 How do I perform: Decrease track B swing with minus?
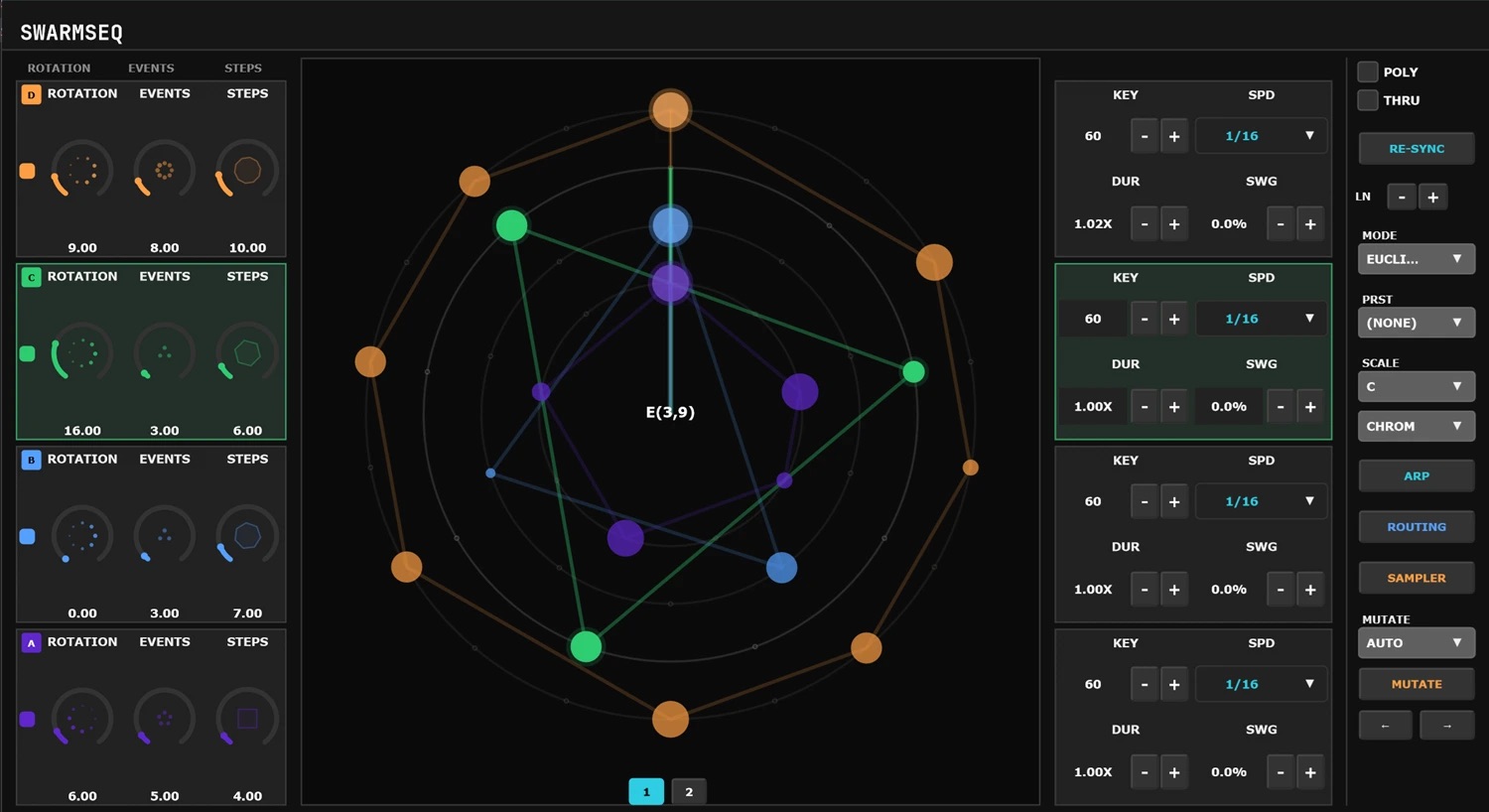point(1281,590)
